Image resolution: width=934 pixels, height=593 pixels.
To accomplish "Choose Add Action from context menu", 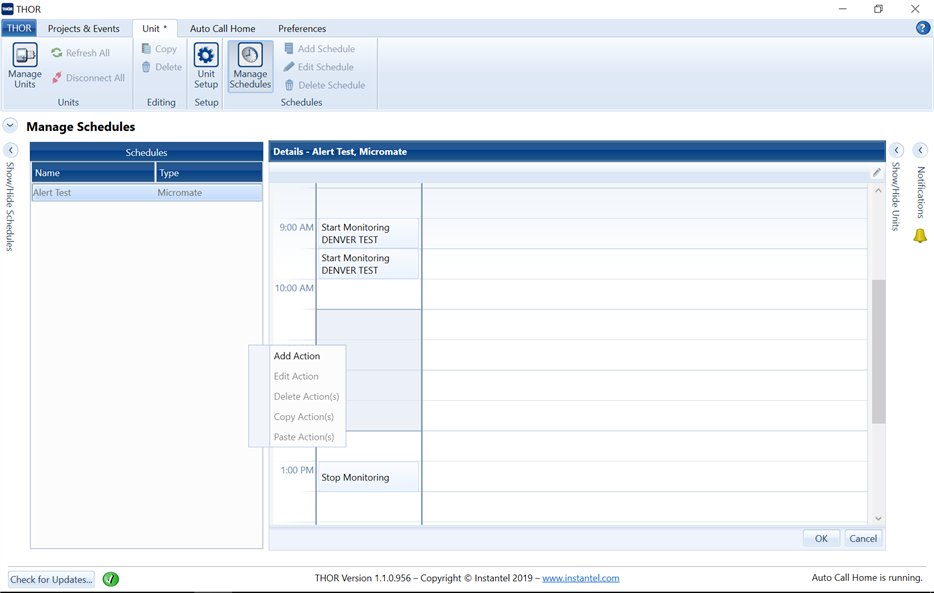I will (x=297, y=356).
